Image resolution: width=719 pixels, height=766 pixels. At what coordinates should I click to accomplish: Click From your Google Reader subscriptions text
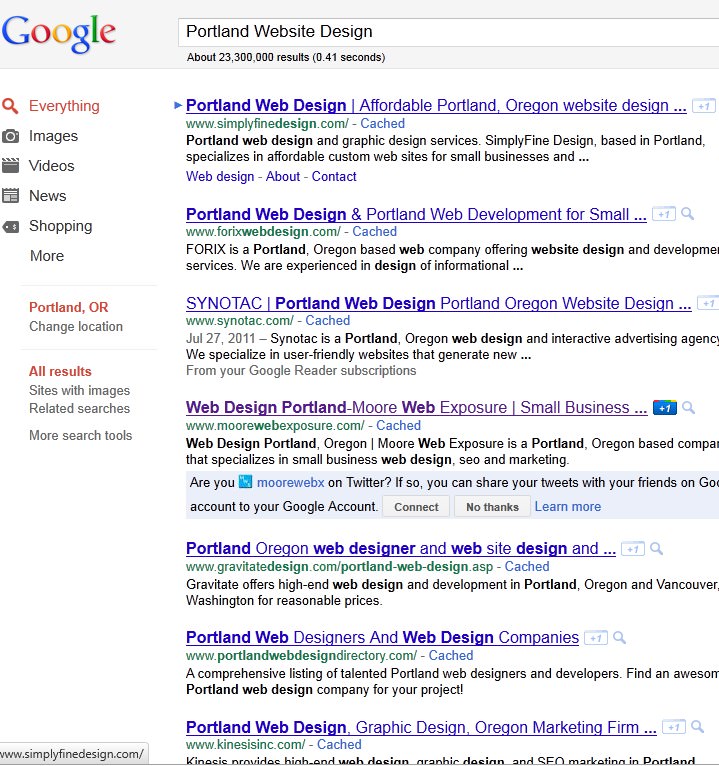point(301,371)
